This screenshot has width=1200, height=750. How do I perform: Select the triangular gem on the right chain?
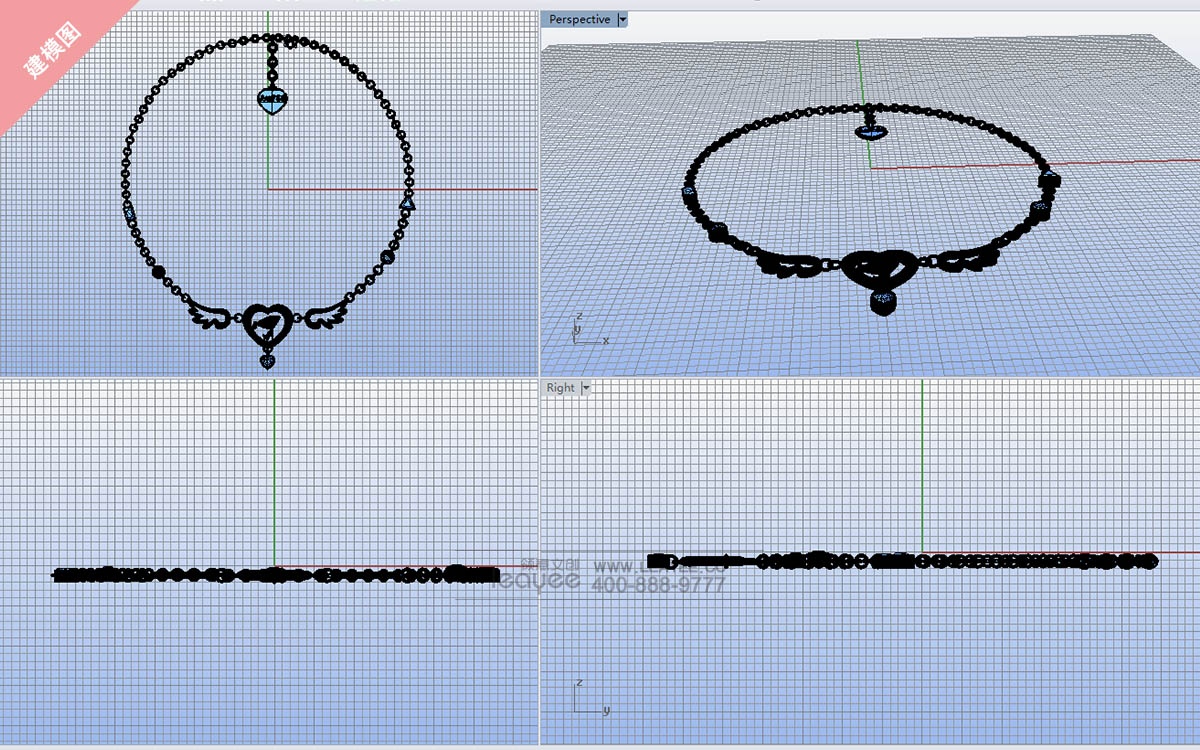tap(407, 203)
